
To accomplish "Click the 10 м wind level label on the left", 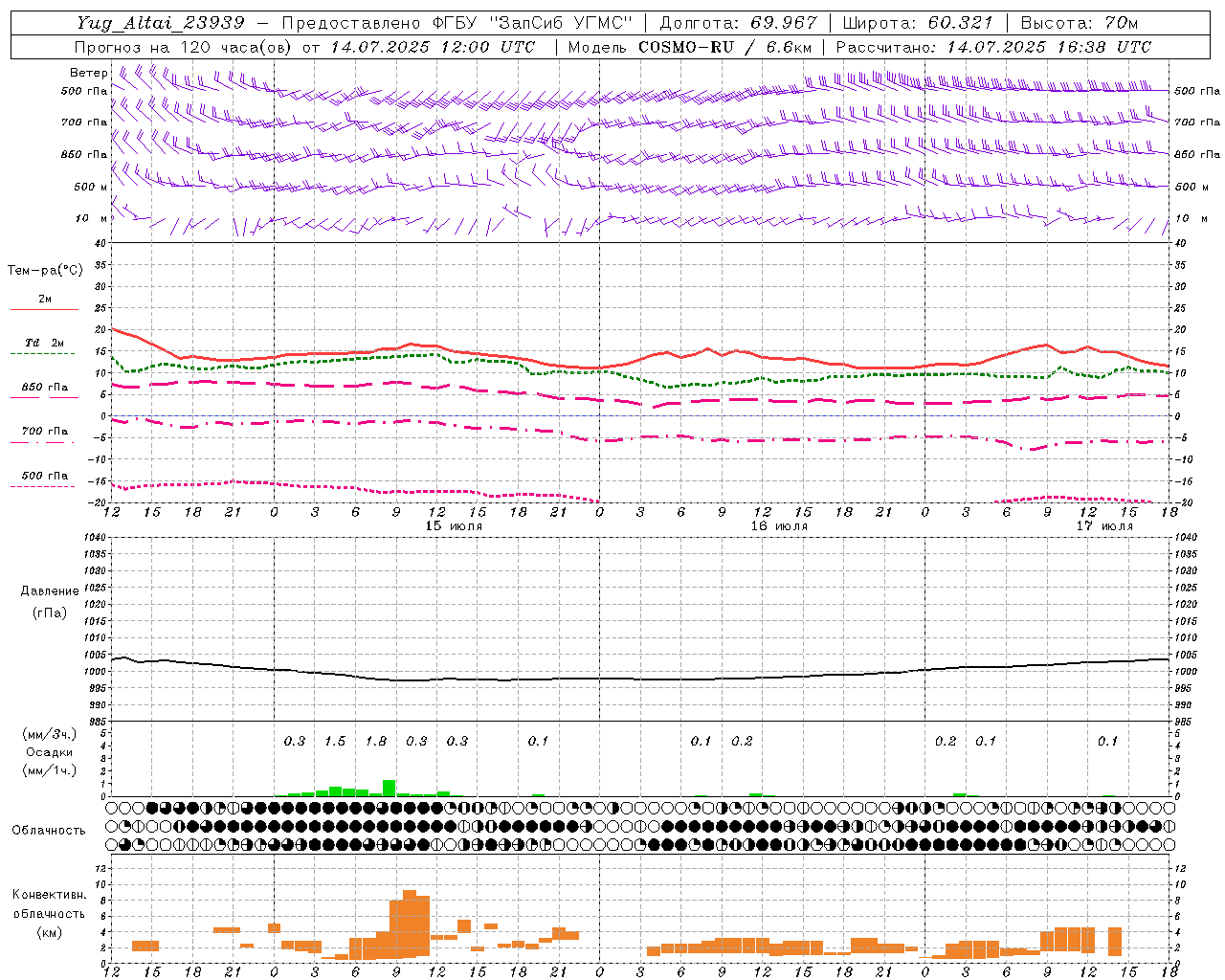I will (91, 218).
